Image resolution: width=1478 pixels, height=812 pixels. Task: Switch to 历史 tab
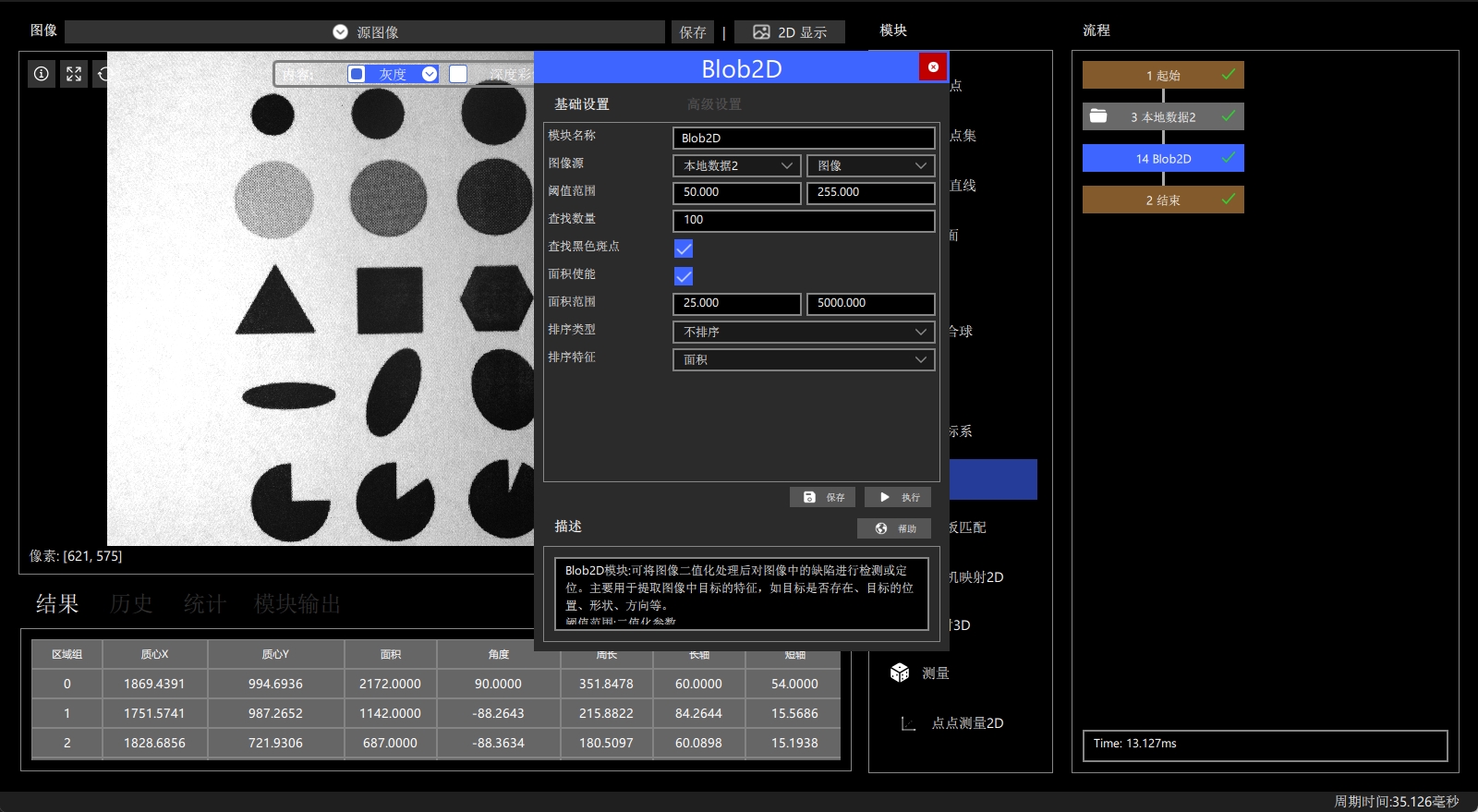131,603
